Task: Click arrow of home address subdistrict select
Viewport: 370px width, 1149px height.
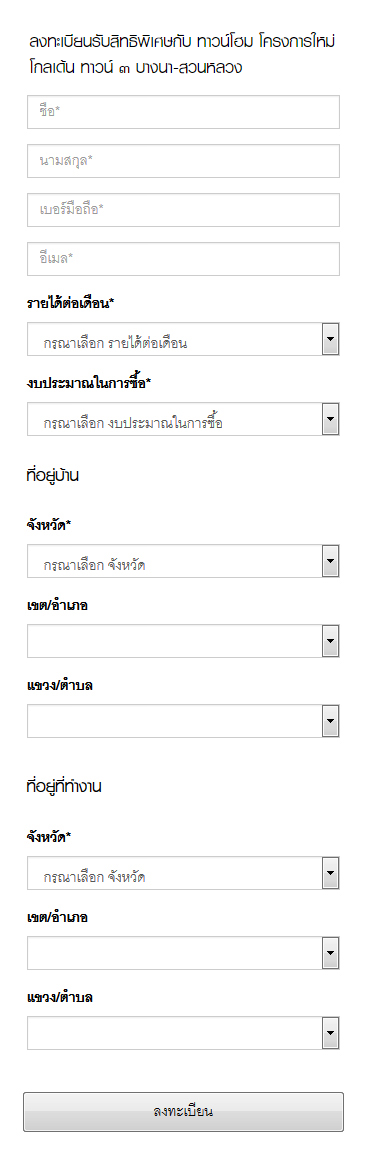Action: pos(330,721)
